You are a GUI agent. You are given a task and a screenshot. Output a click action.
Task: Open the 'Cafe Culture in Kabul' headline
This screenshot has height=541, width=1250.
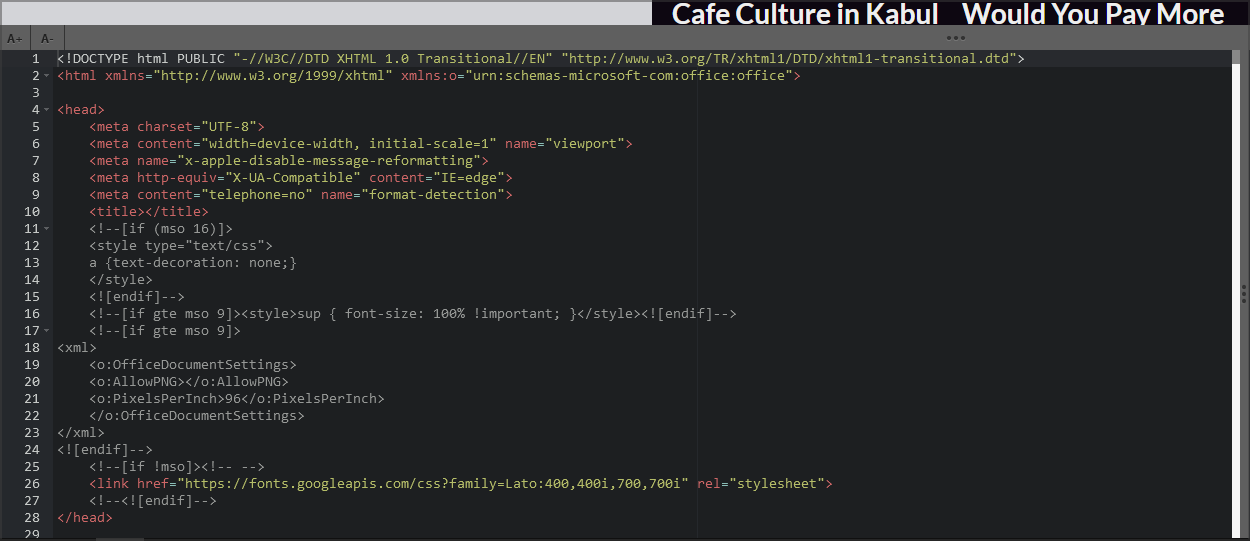point(805,14)
